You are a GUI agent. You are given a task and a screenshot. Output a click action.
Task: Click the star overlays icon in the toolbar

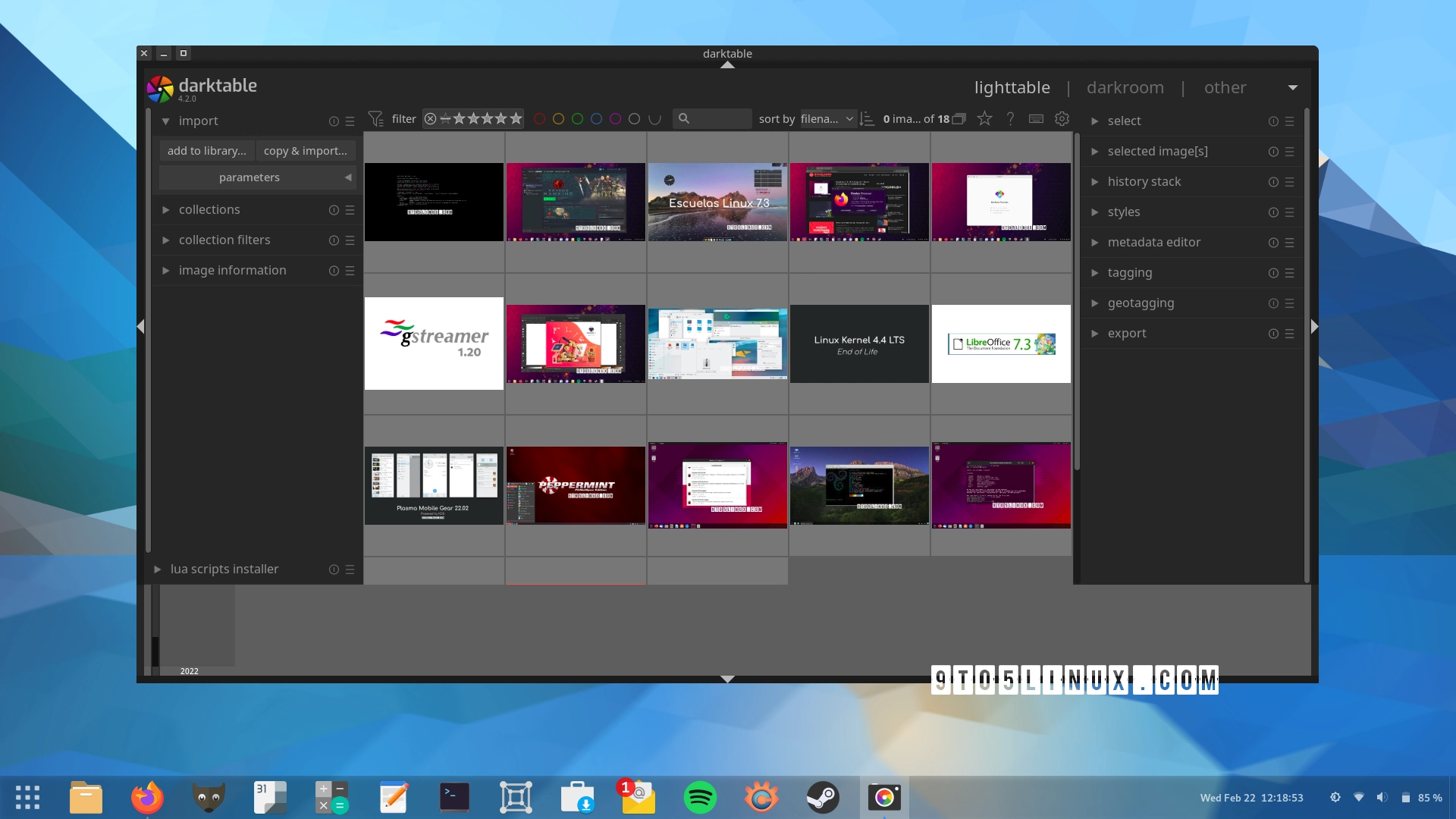pos(984,119)
